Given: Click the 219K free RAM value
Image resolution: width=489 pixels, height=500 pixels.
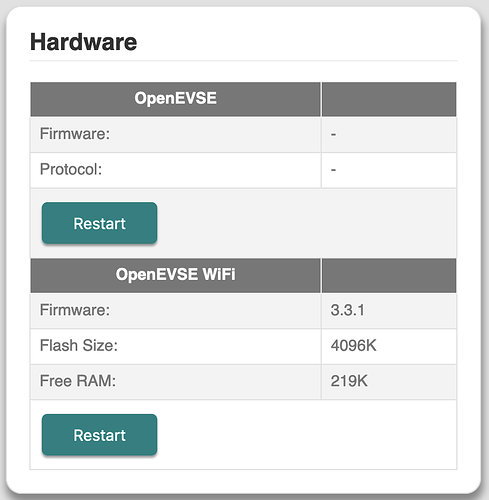Looking at the screenshot, I should 349,381.
